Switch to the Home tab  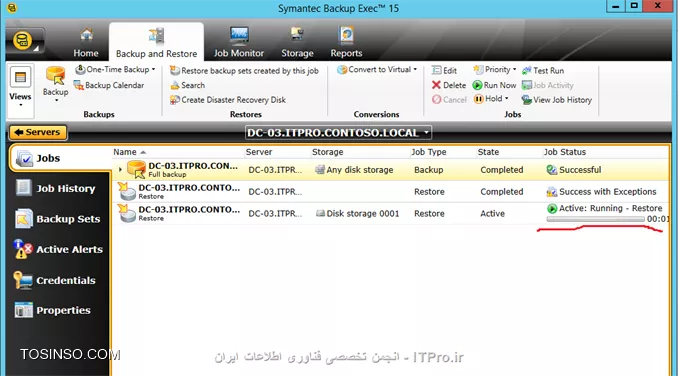[86, 43]
